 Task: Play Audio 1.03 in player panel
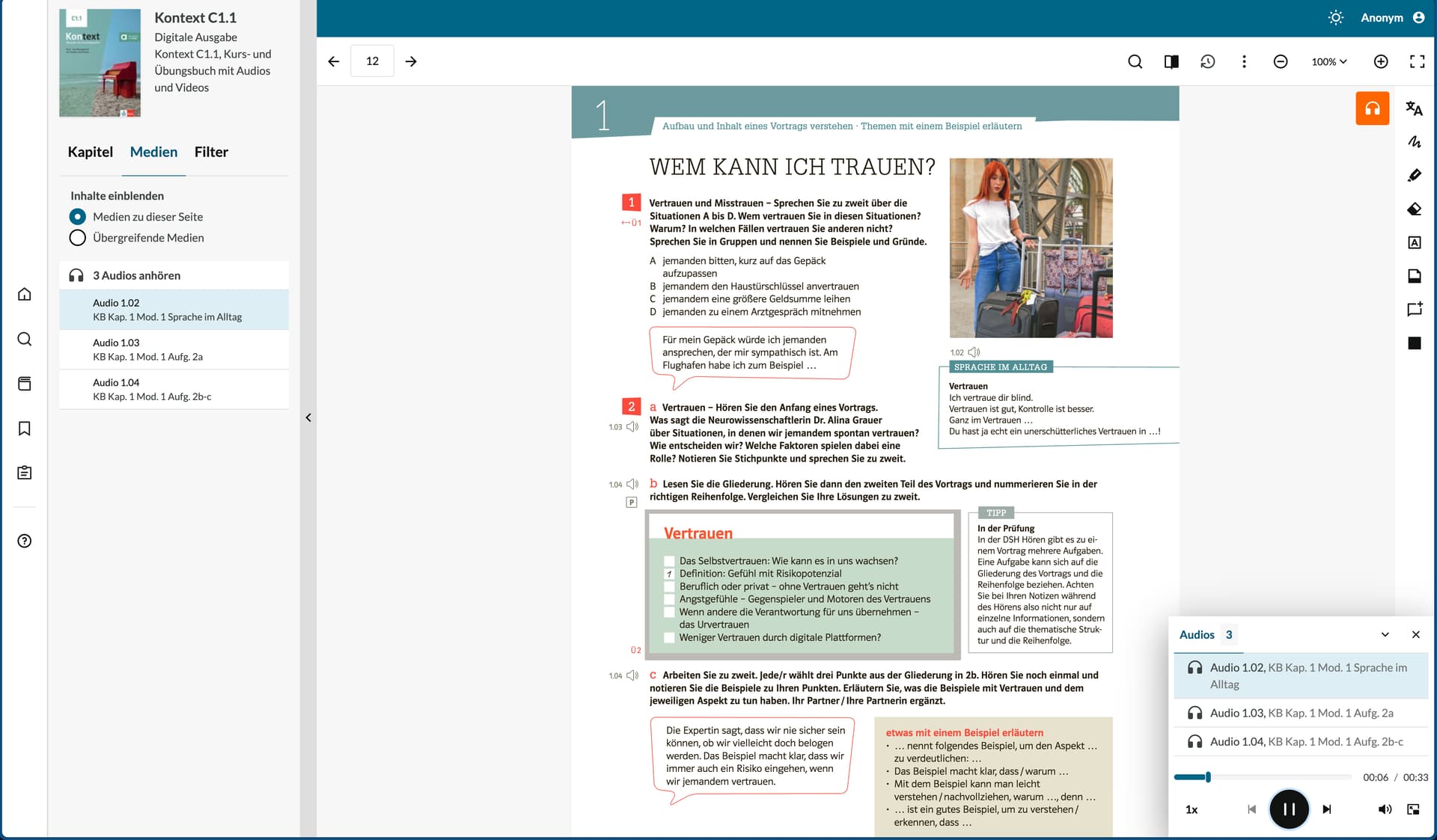[1301, 713]
